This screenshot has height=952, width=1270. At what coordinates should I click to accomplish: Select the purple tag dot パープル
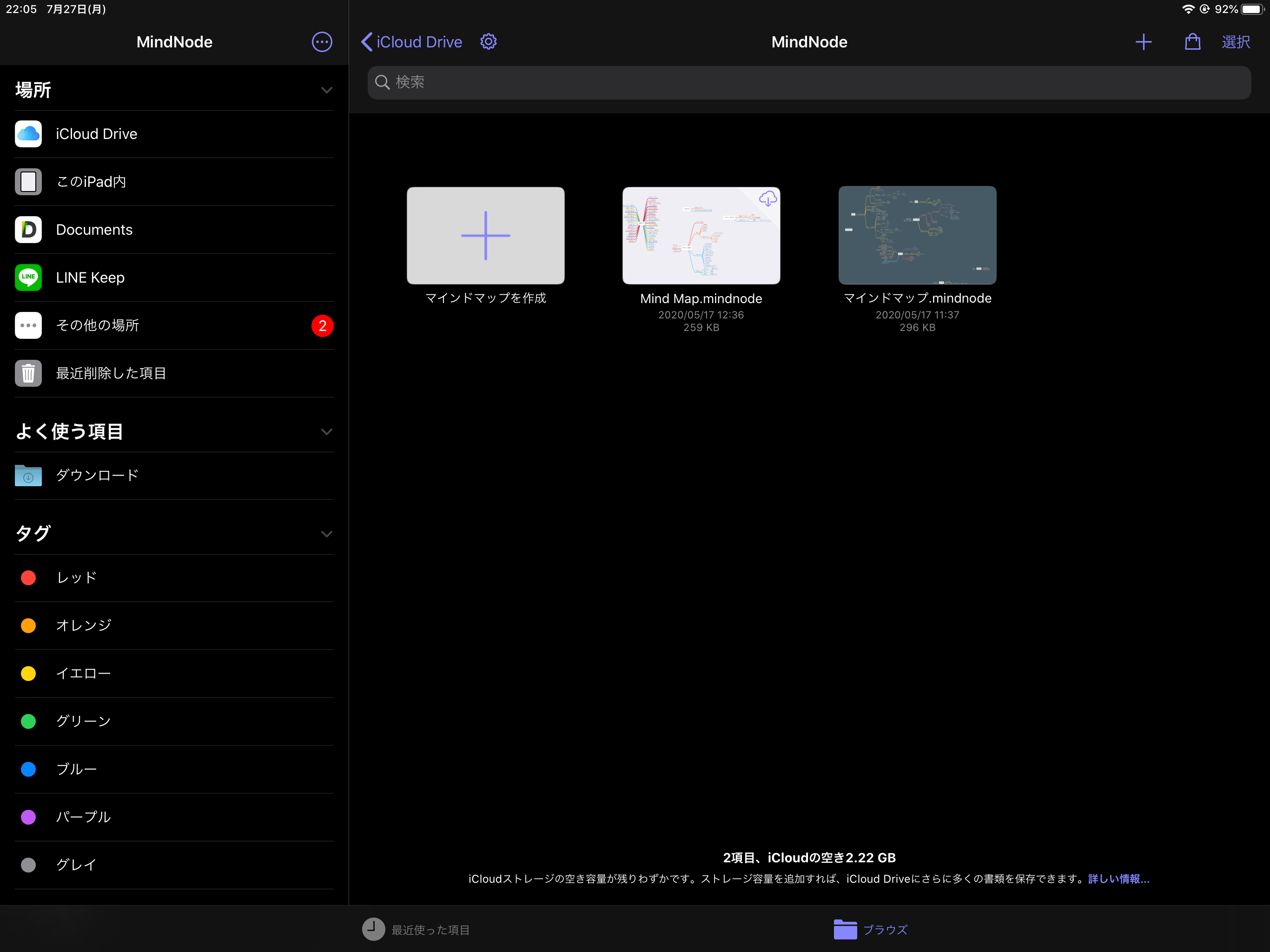tap(28, 817)
